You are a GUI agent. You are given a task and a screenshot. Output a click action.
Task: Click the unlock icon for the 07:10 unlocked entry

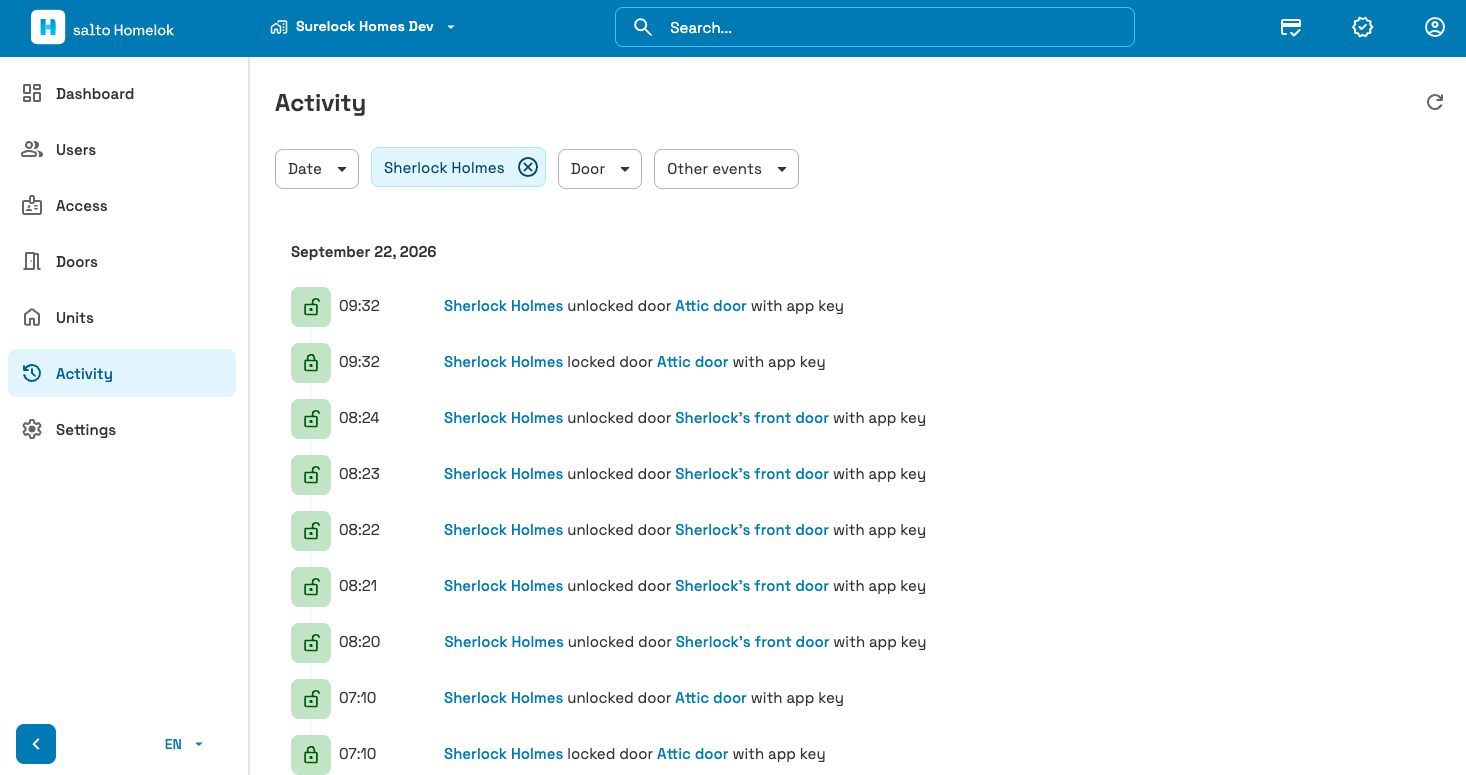click(311, 698)
